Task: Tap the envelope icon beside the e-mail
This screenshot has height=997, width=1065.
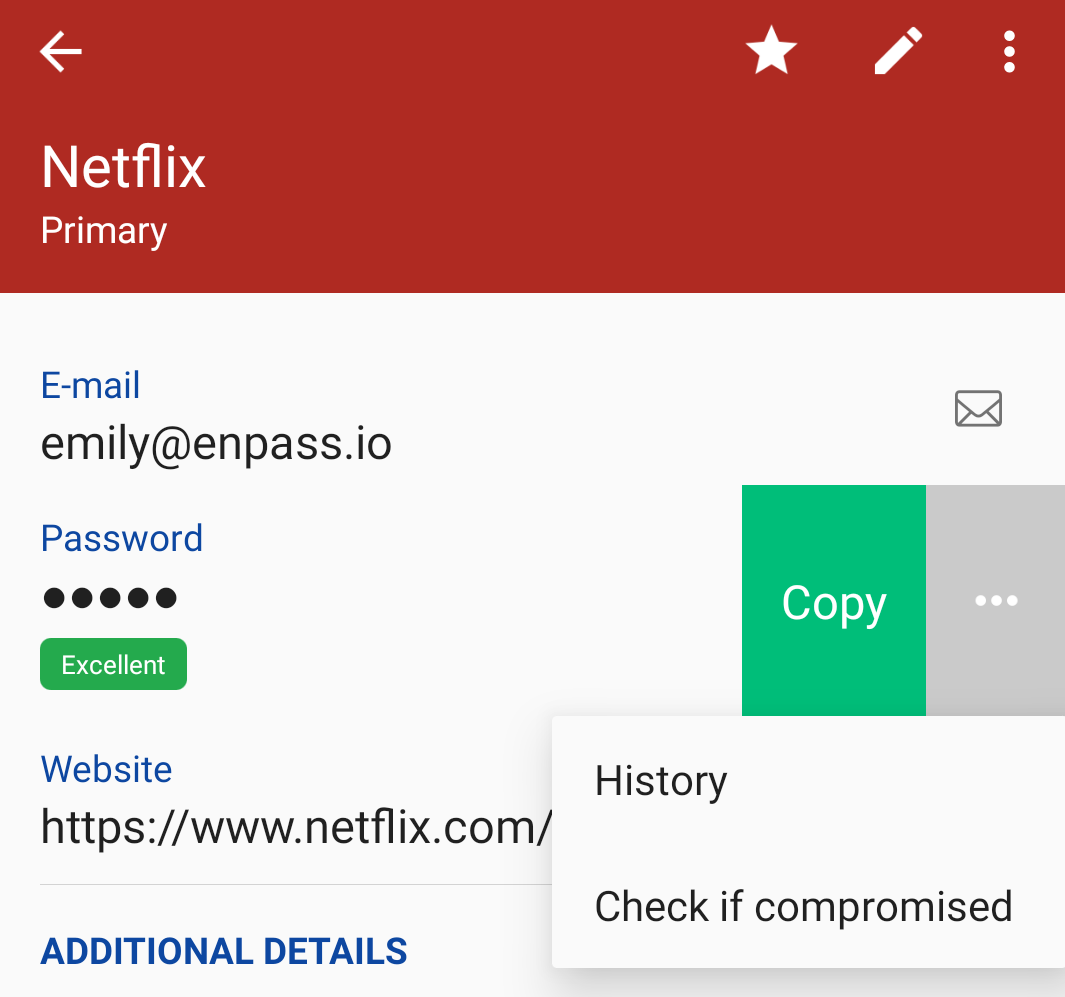Action: pos(978,408)
